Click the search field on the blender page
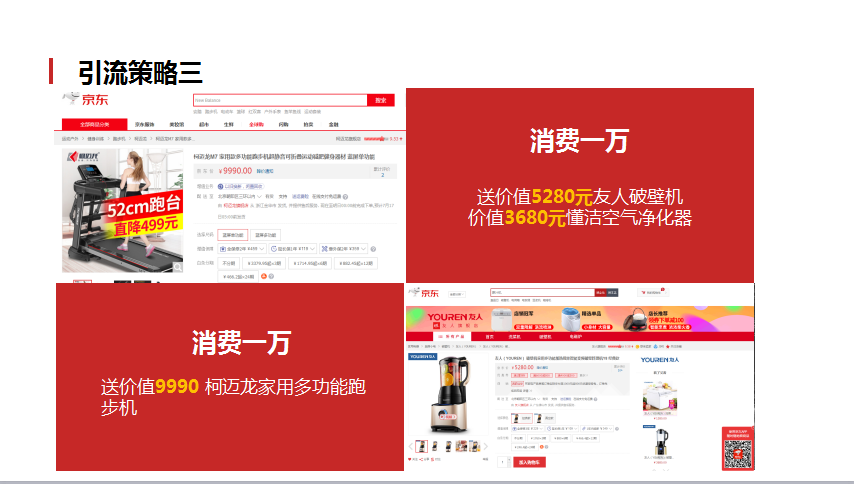 pyautogui.click(x=542, y=292)
